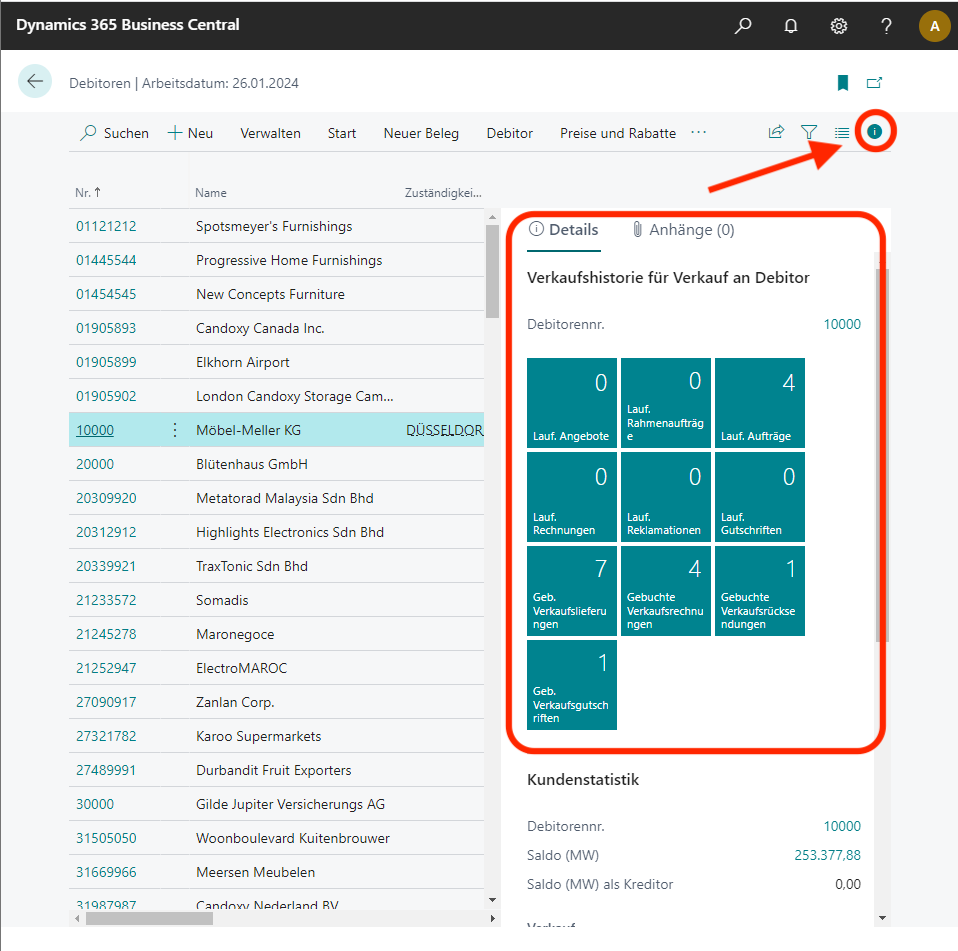Select Gilde Jupiter Versicherungs AG row
This screenshot has height=951, width=958.
(x=276, y=804)
